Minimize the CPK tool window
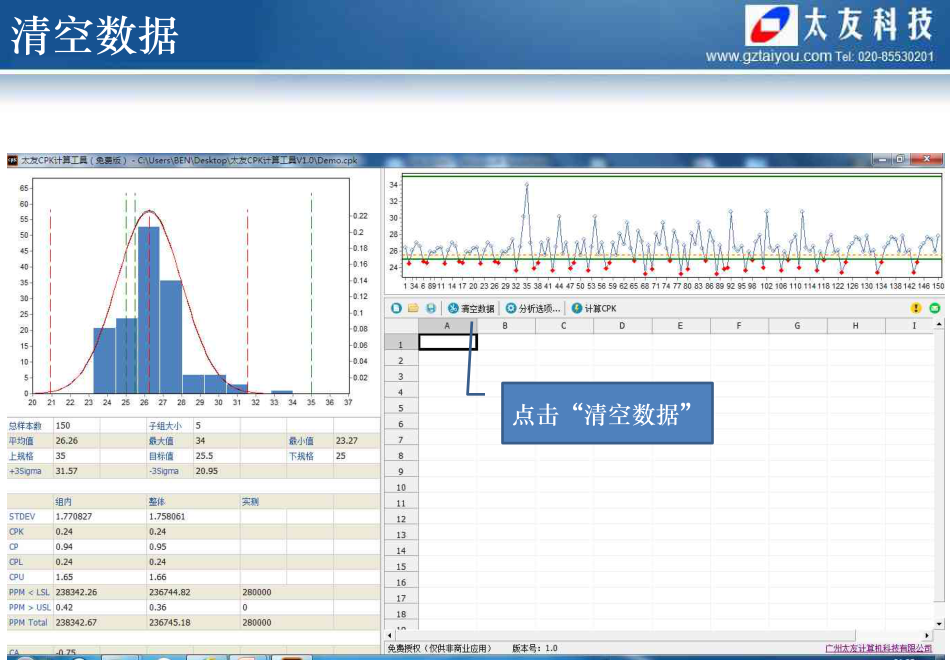The height and width of the screenshot is (661, 950). 883,159
